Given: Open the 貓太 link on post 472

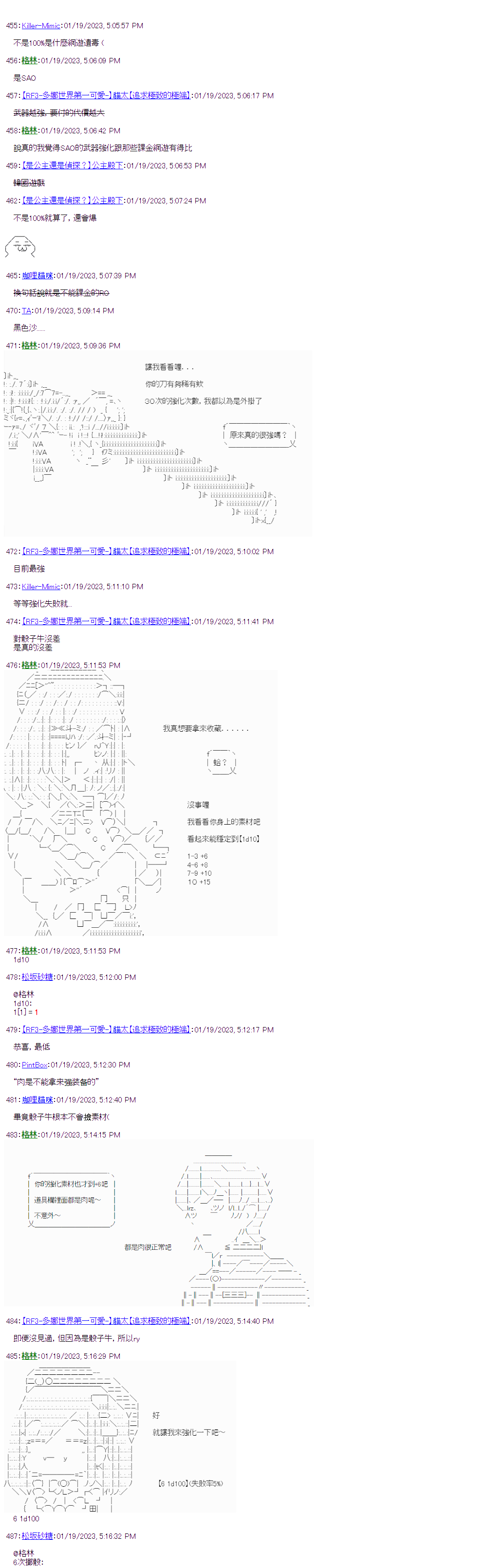Looking at the screenshot, I should pos(106,551).
